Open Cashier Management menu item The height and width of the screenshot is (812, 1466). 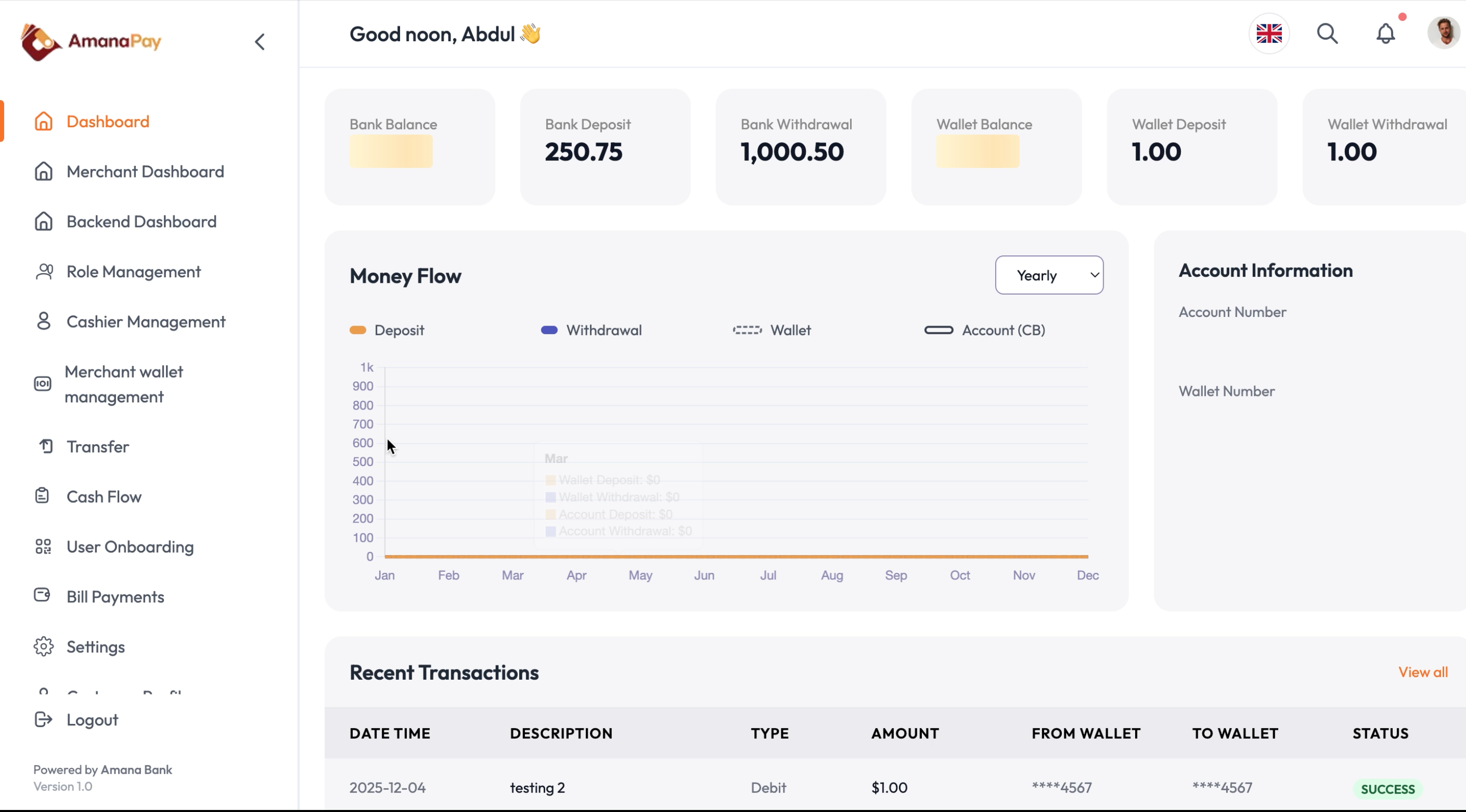pyautogui.click(x=146, y=322)
